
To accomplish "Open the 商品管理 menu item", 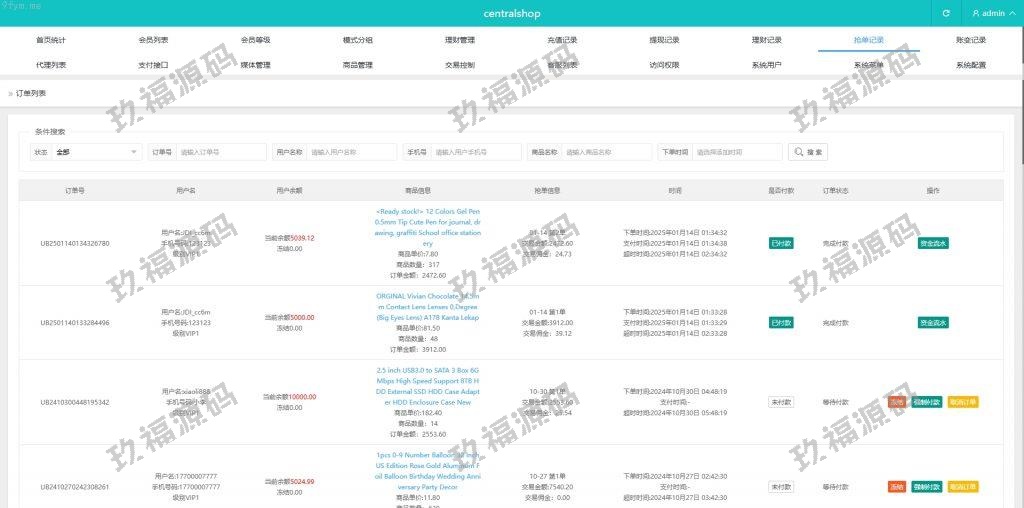I will coord(357,65).
